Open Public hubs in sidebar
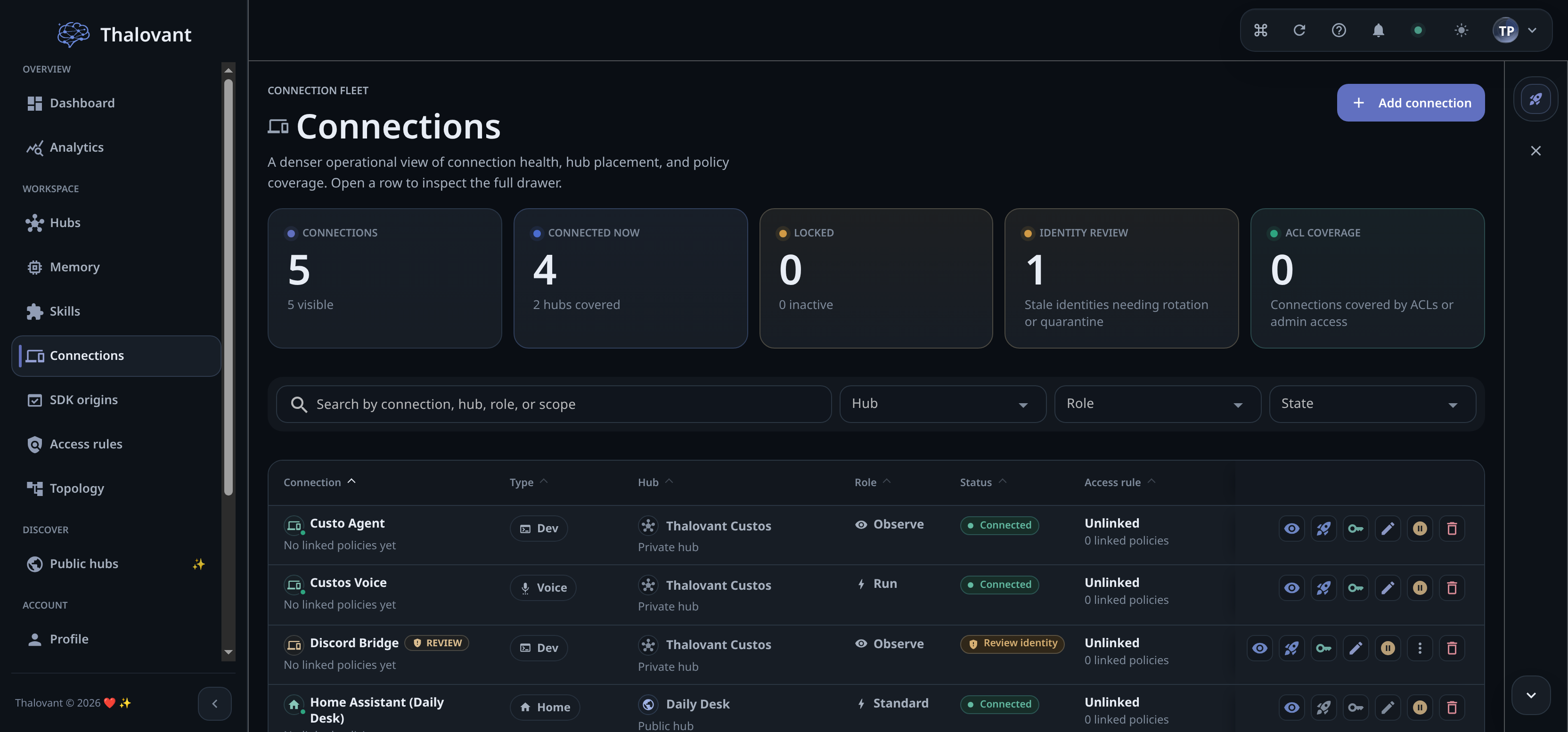The height and width of the screenshot is (732, 1568). (x=115, y=564)
